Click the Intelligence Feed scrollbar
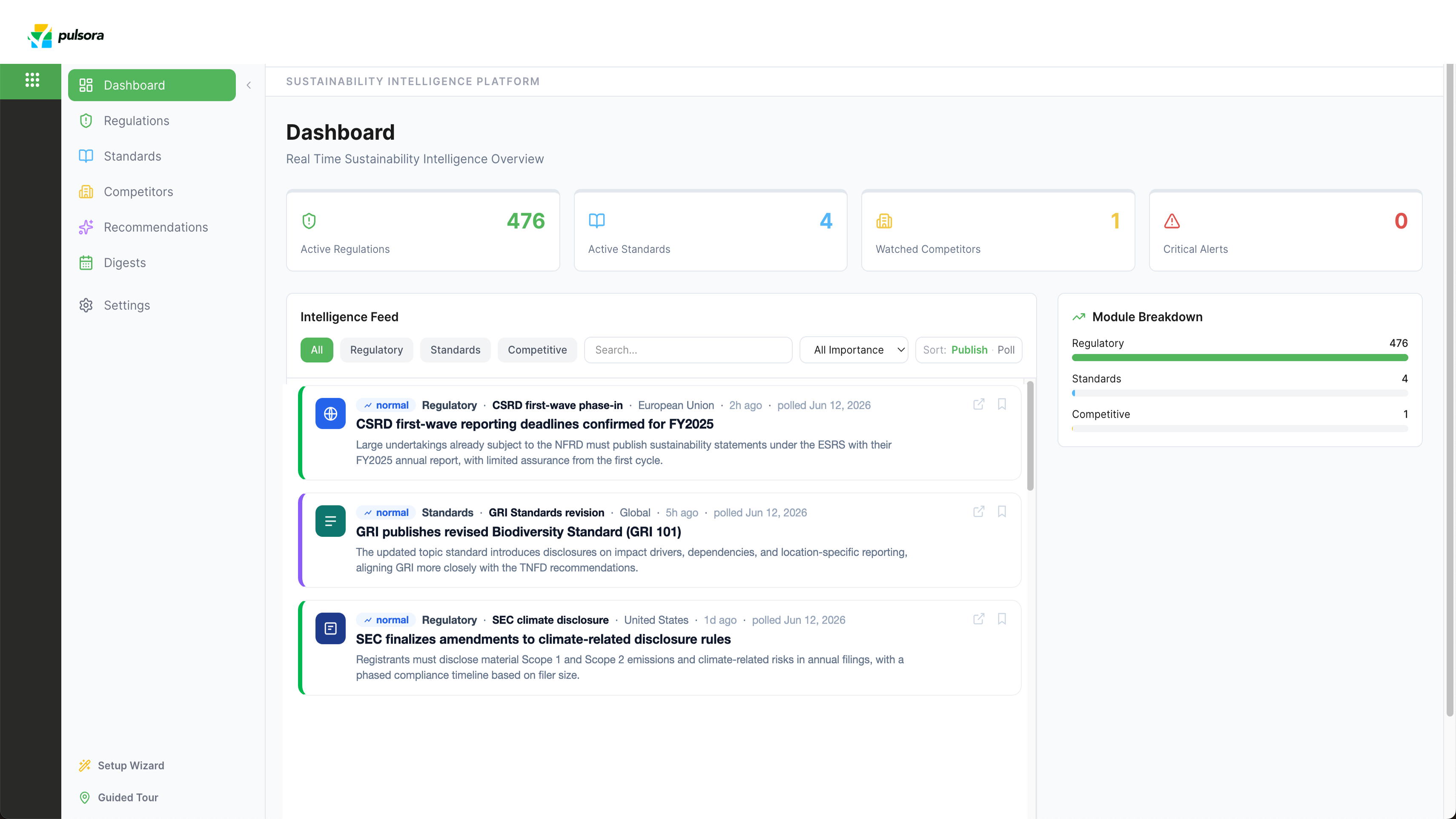The width and height of the screenshot is (1456, 819). (1030, 436)
